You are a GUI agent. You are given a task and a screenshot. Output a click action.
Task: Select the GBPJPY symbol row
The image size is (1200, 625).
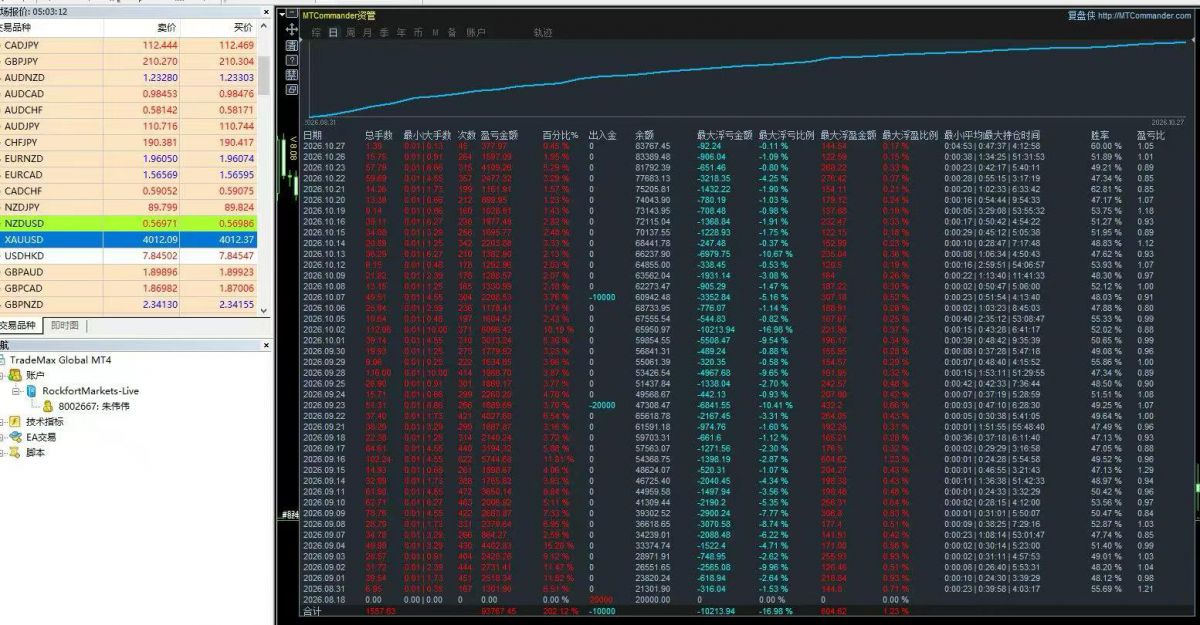129,61
